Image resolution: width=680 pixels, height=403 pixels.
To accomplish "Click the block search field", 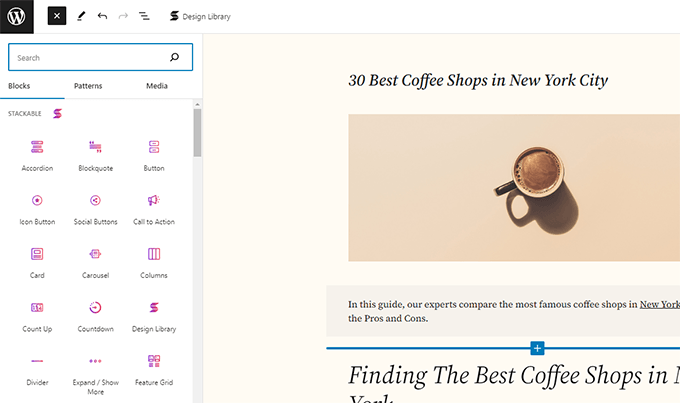I will (90, 58).
